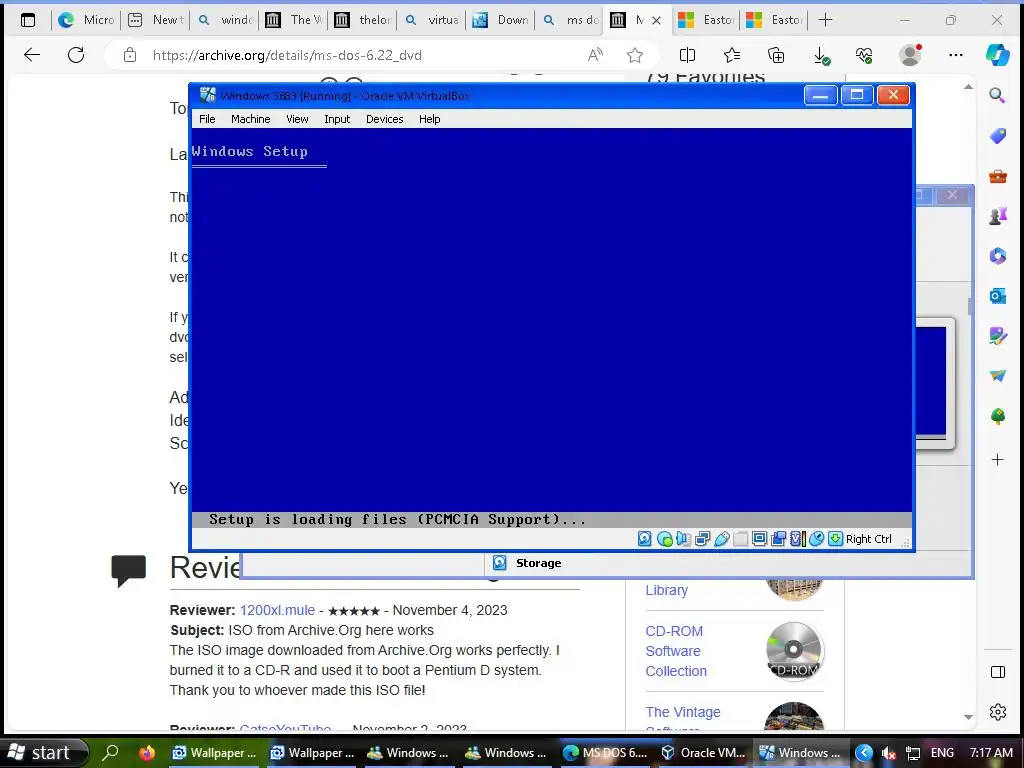Open the File menu in VirtualBox
This screenshot has width=1024, height=768.
pos(207,119)
